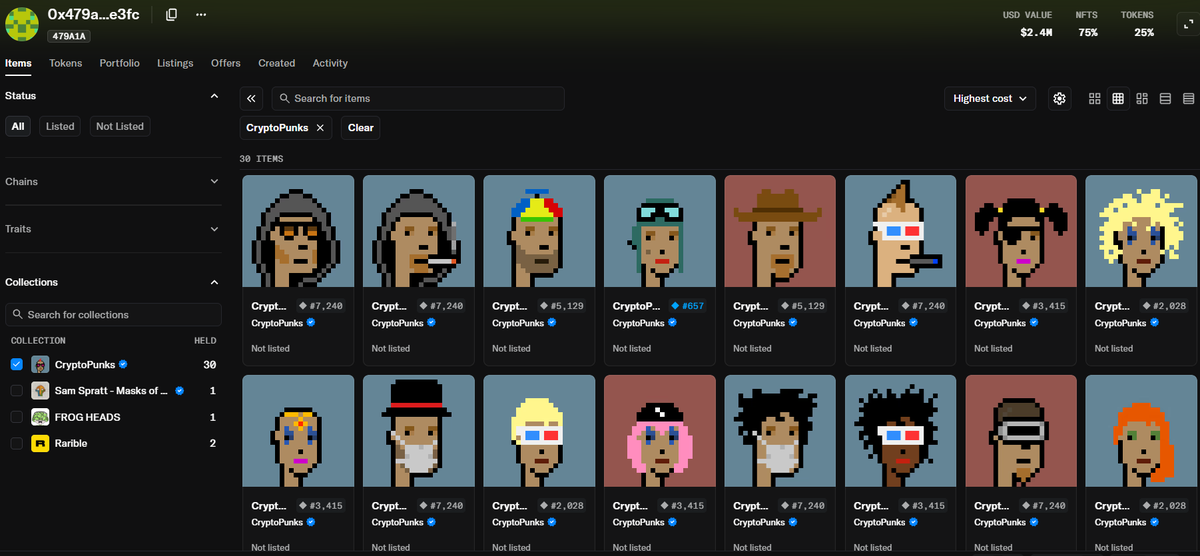Collapse the Status section
Viewport: 1200px width, 556px height.
(x=214, y=96)
